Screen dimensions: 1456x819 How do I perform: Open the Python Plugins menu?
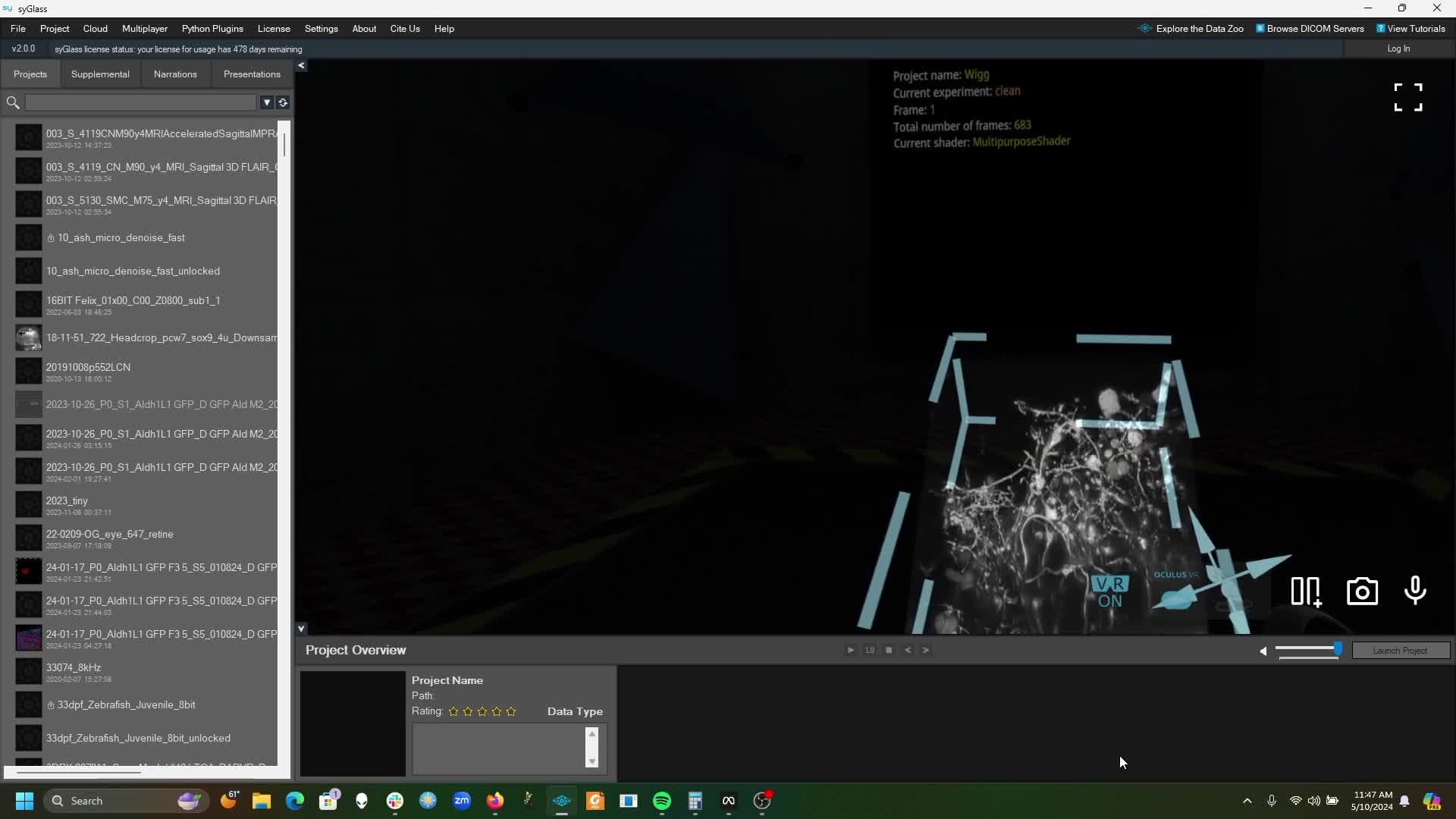pyautogui.click(x=212, y=29)
